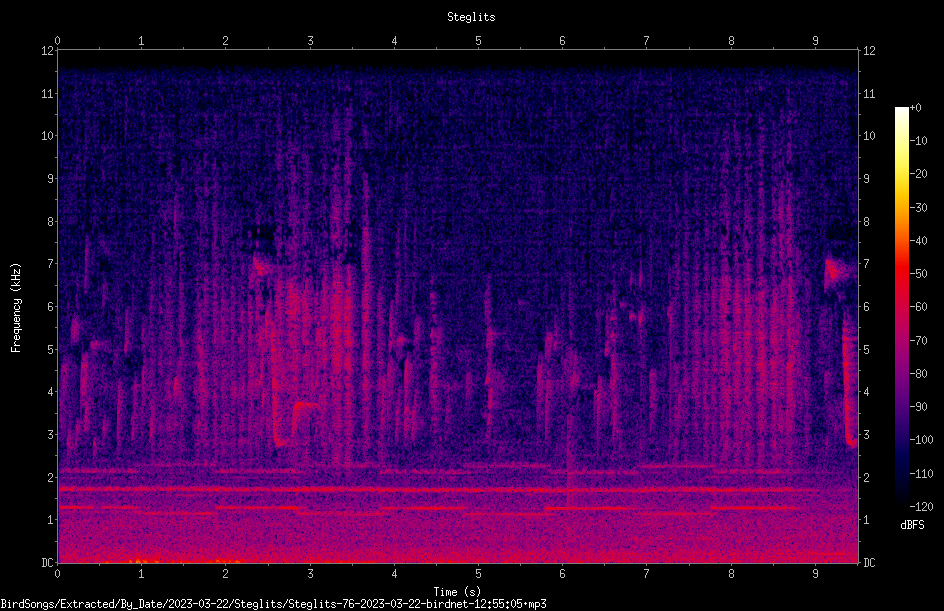
Task: Click the 7 kHz chirp near 9.2 seconds
Action: [x=835, y=272]
